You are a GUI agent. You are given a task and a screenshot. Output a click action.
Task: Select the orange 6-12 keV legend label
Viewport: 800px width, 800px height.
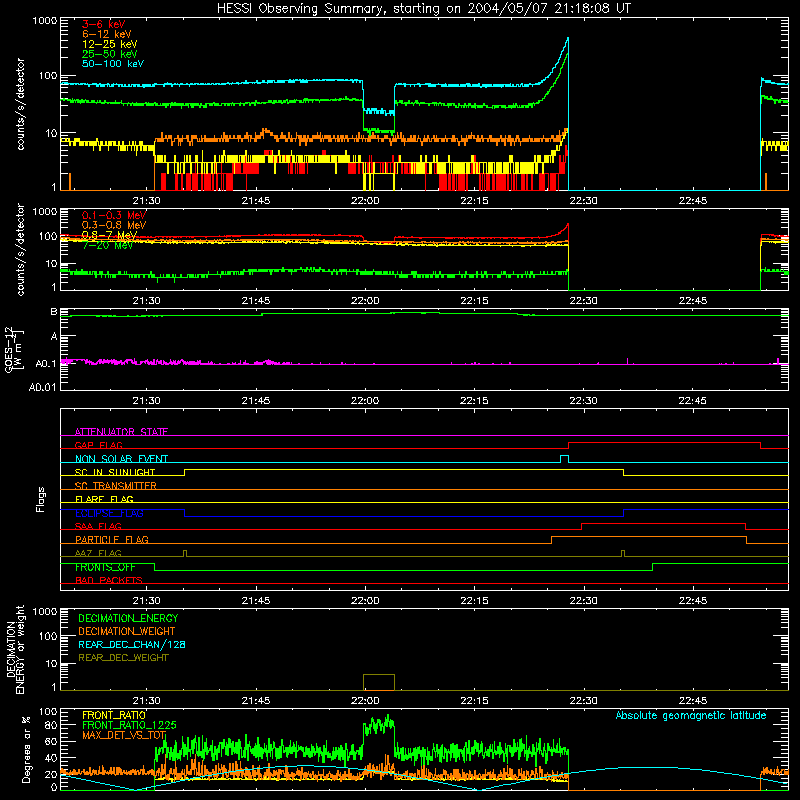point(106,34)
